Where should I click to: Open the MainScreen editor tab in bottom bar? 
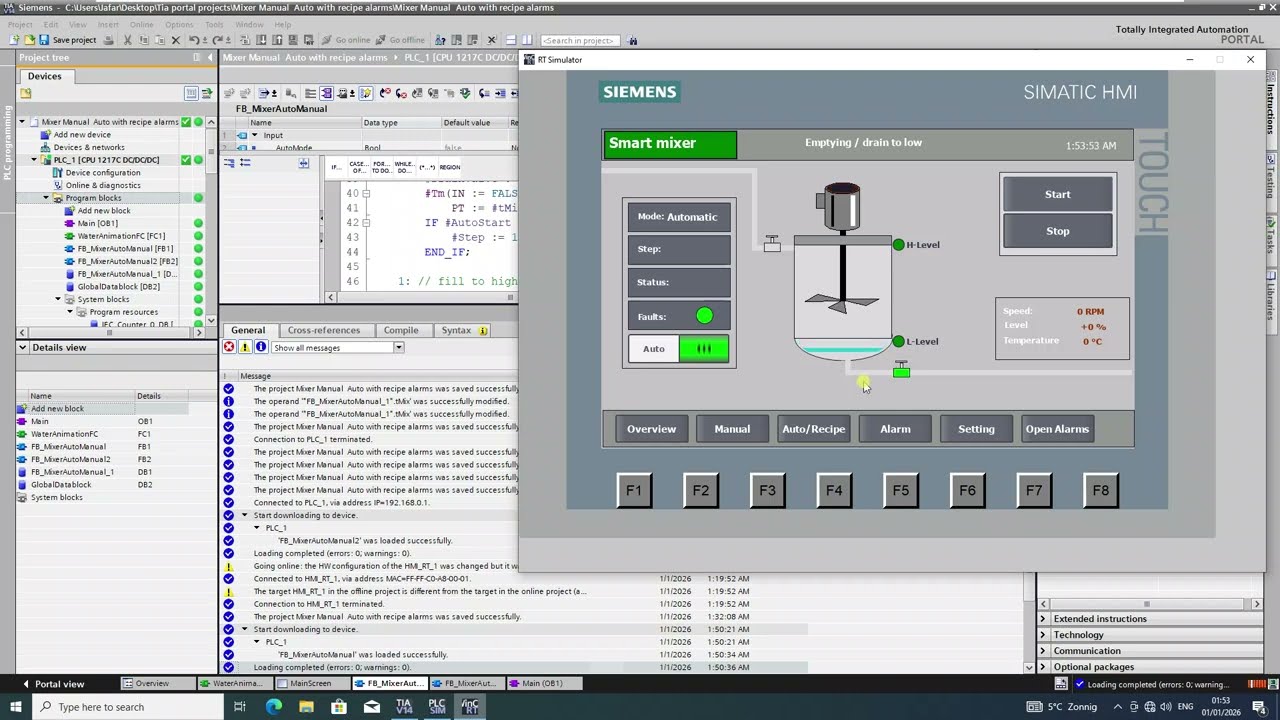(x=310, y=684)
